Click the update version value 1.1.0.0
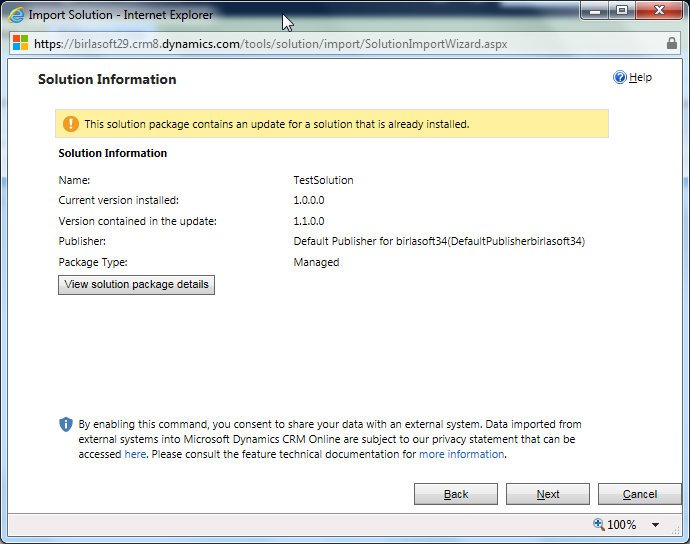690x544 pixels. coord(309,221)
